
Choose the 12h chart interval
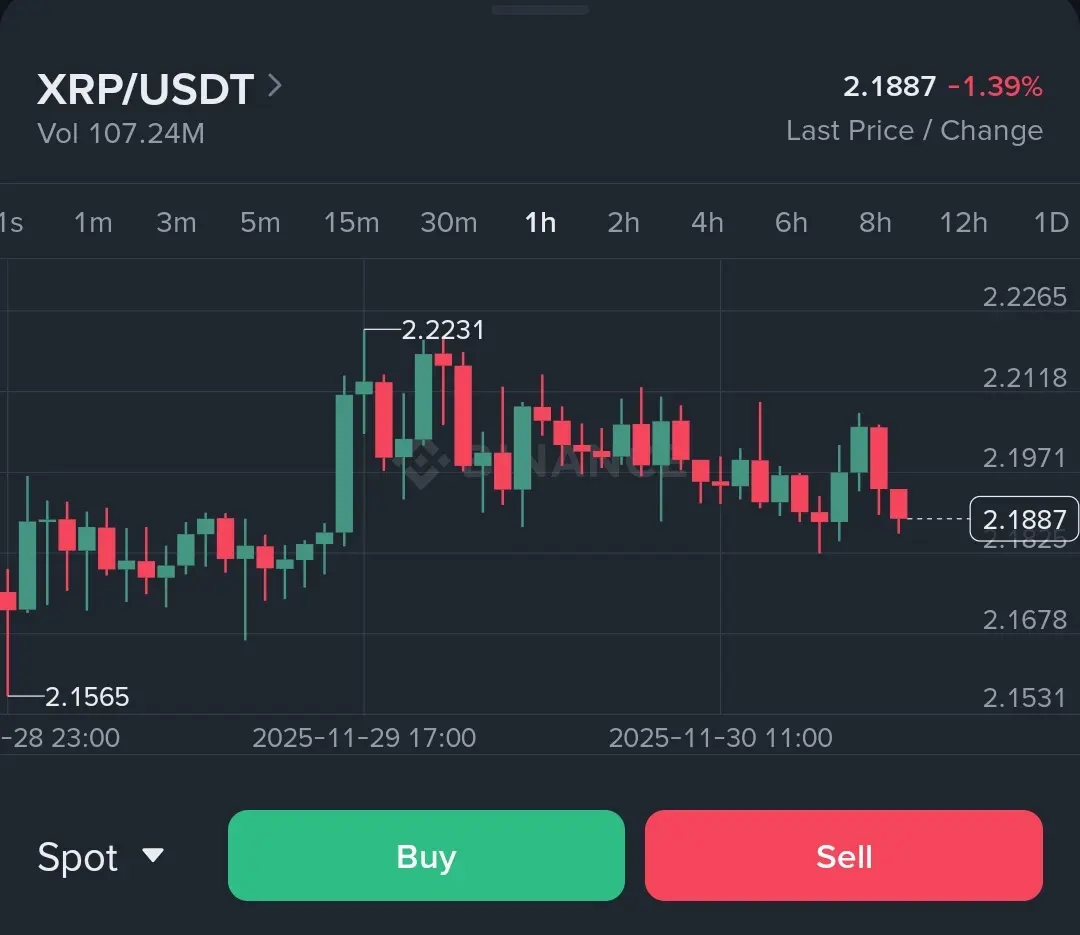point(963,222)
